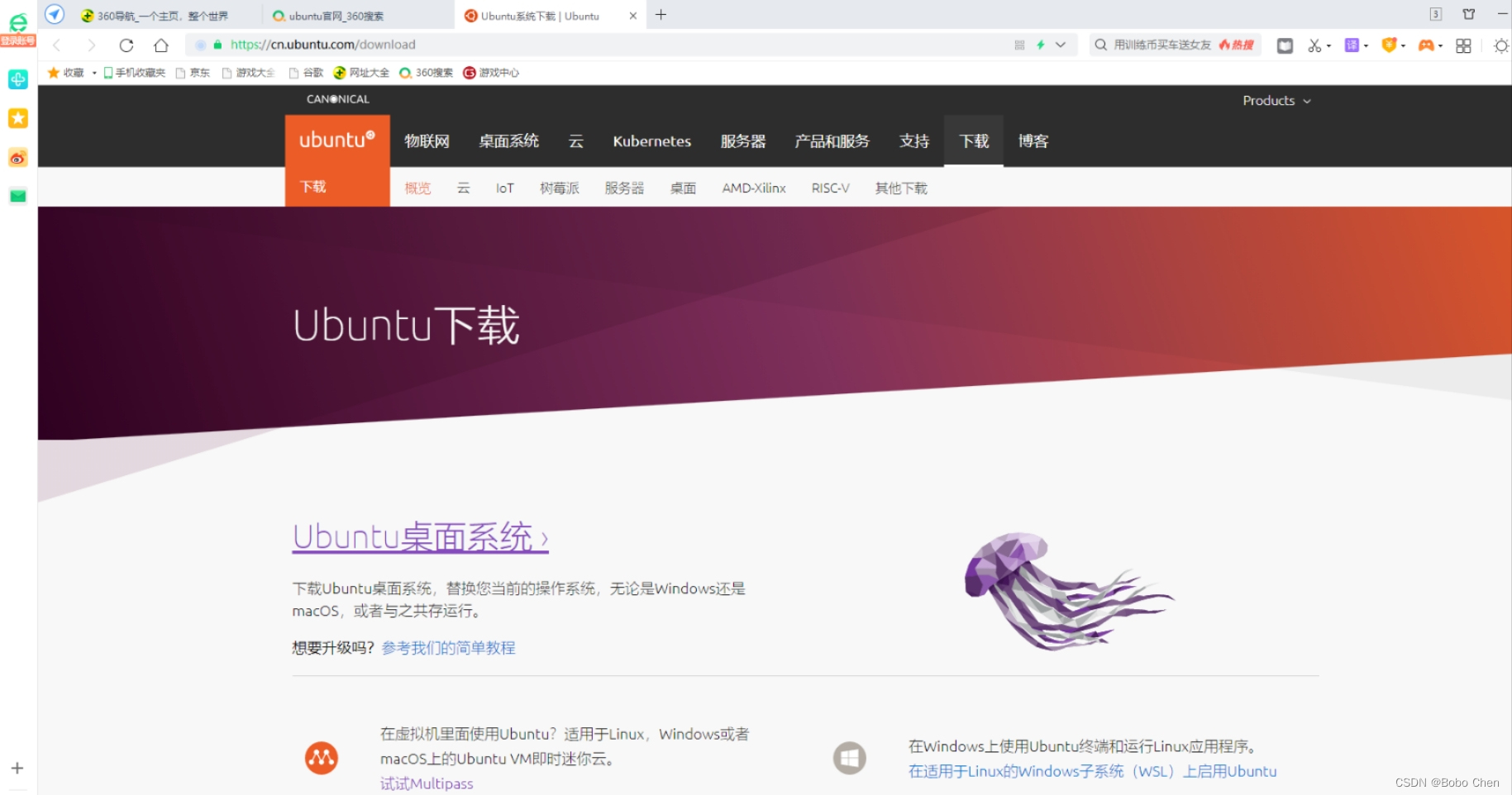1512x795 pixels.
Task: Expand the Products dropdown
Action: pyautogui.click(x=1276, y=101)
